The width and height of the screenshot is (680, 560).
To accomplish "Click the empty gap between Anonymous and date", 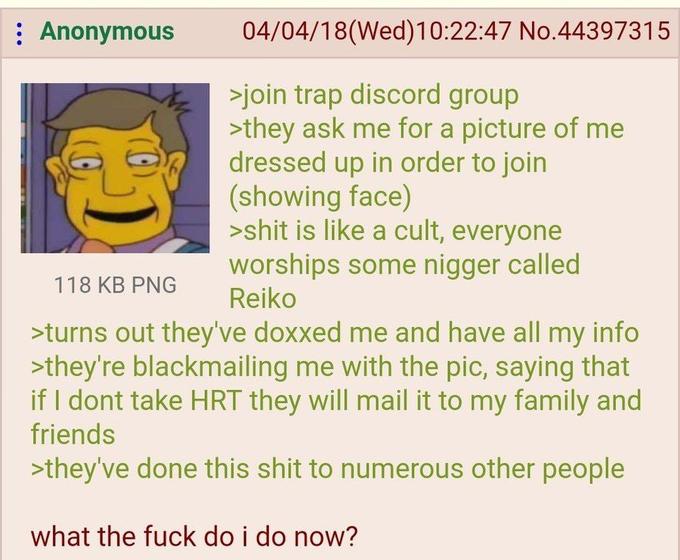I will click(x=208, y=32).
